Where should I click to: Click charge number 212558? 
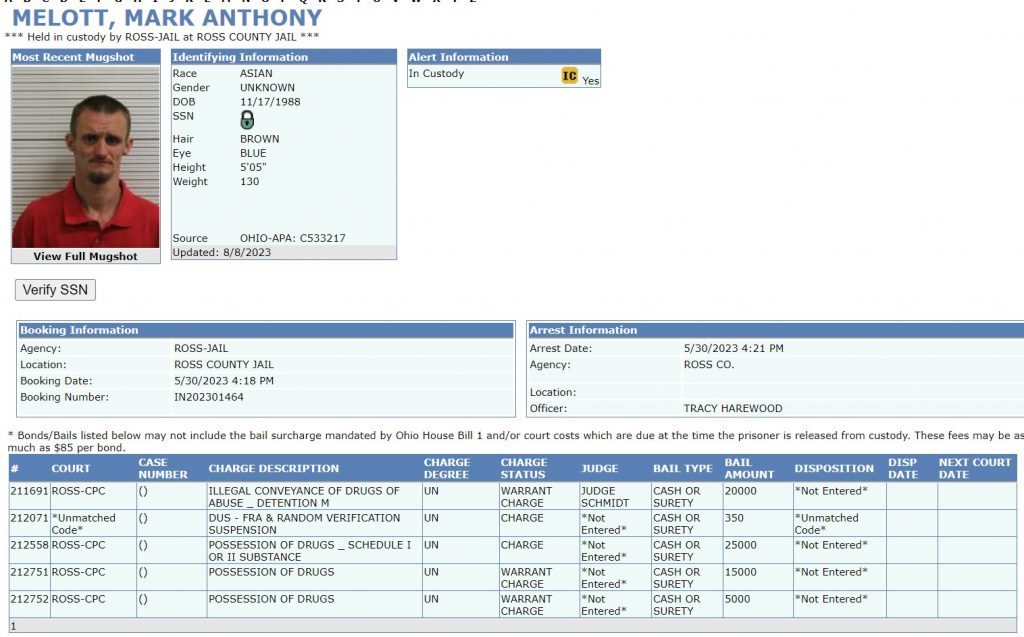pos(29,545)
